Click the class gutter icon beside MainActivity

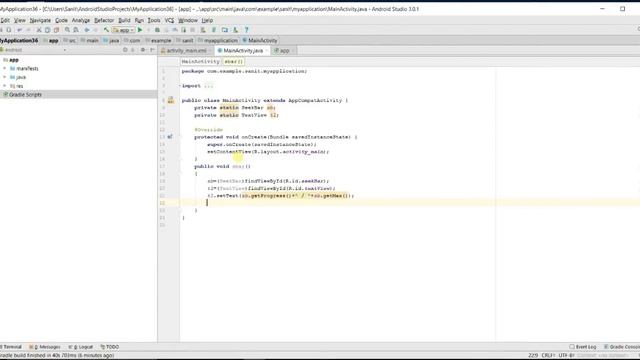(171, 100)
